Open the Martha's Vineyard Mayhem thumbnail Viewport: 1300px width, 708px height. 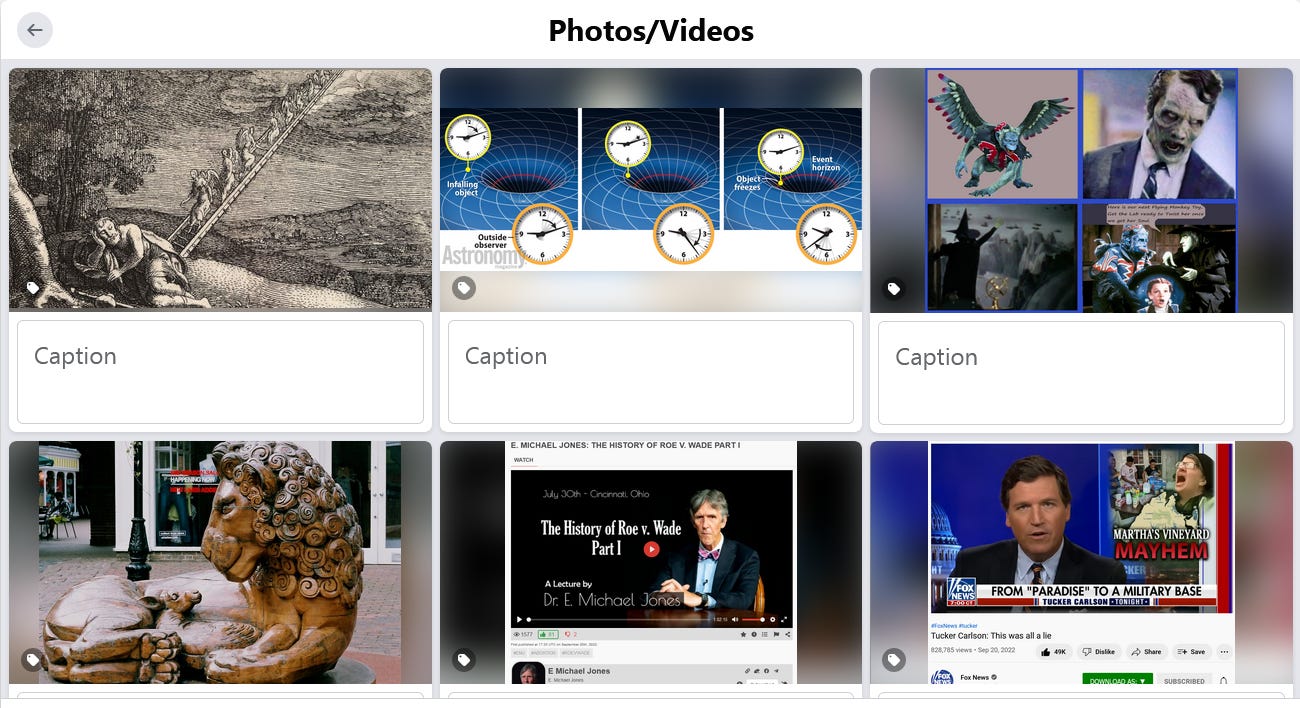[x=1081, y=562]
